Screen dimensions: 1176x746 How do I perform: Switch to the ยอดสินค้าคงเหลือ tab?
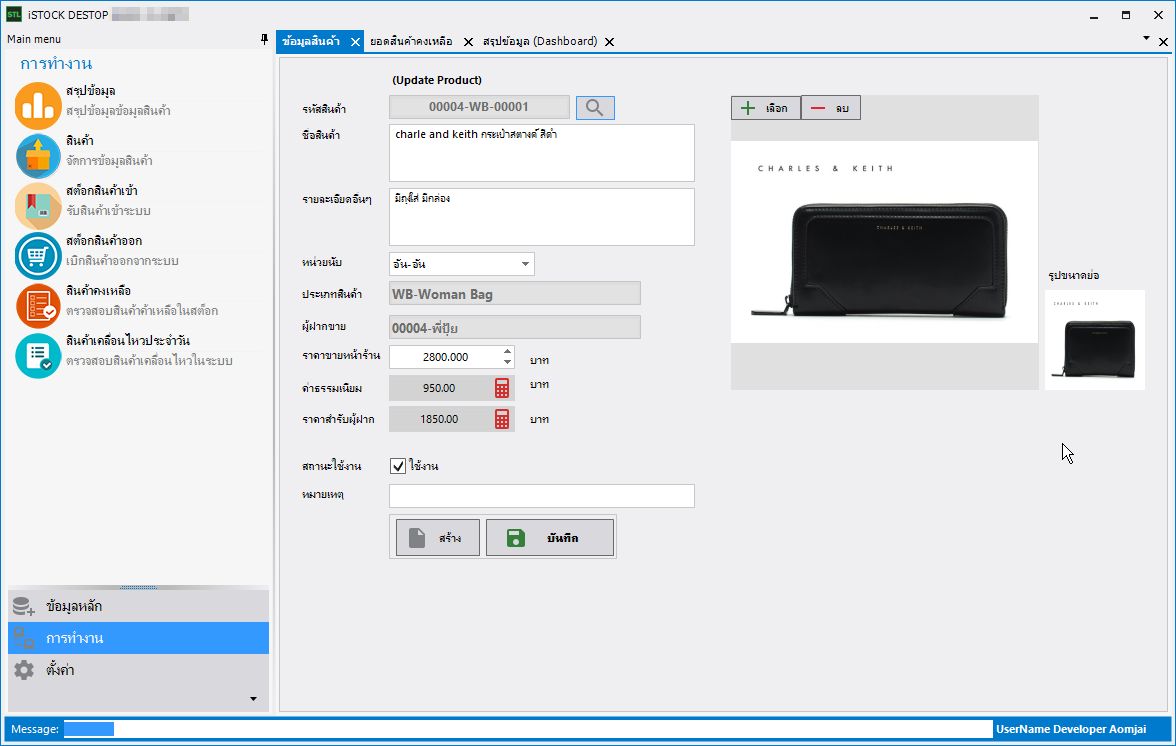click(411, 41)
